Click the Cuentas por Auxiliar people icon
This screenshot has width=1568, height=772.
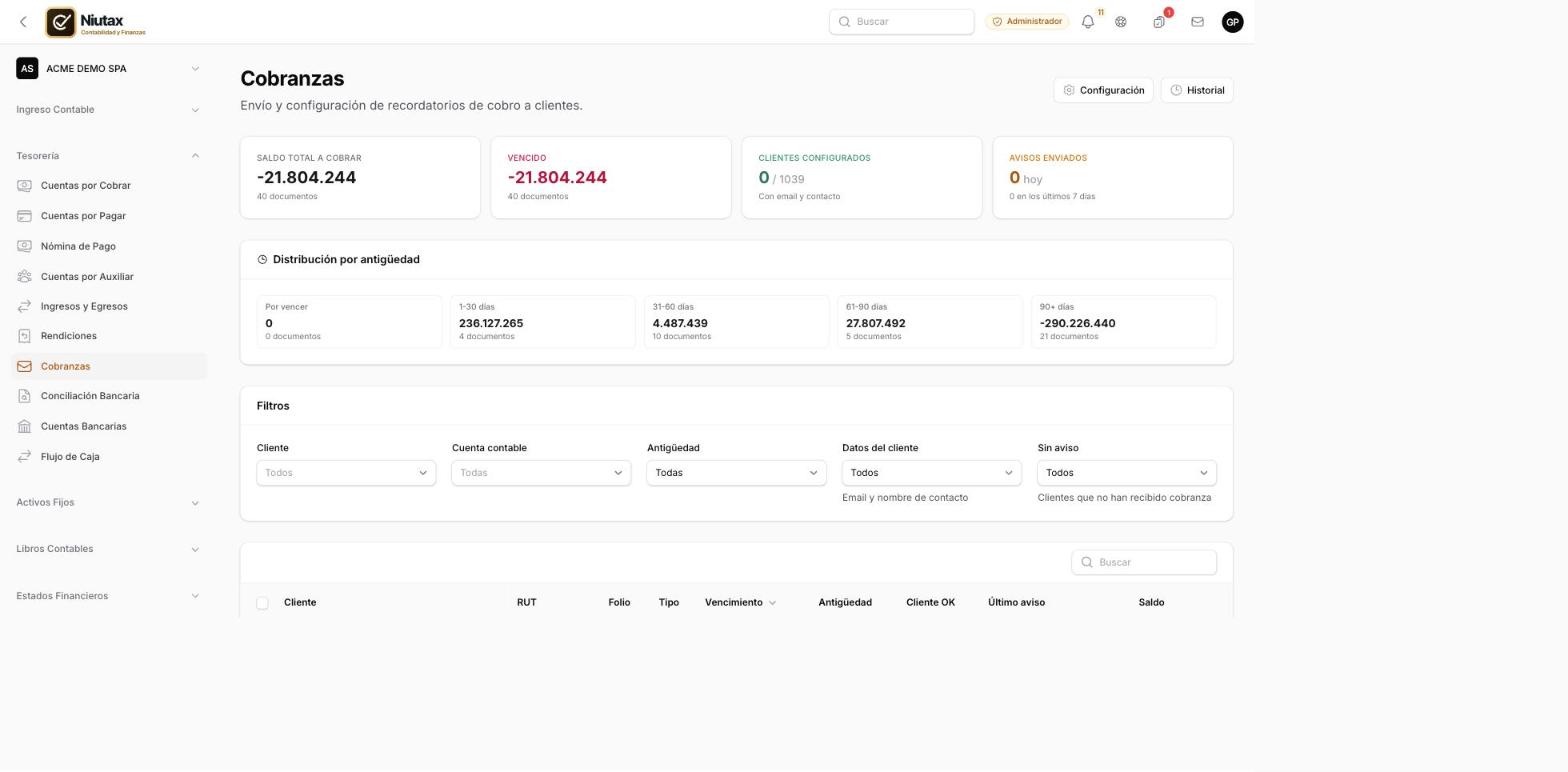pyautogui.click(x=24, y=277)
